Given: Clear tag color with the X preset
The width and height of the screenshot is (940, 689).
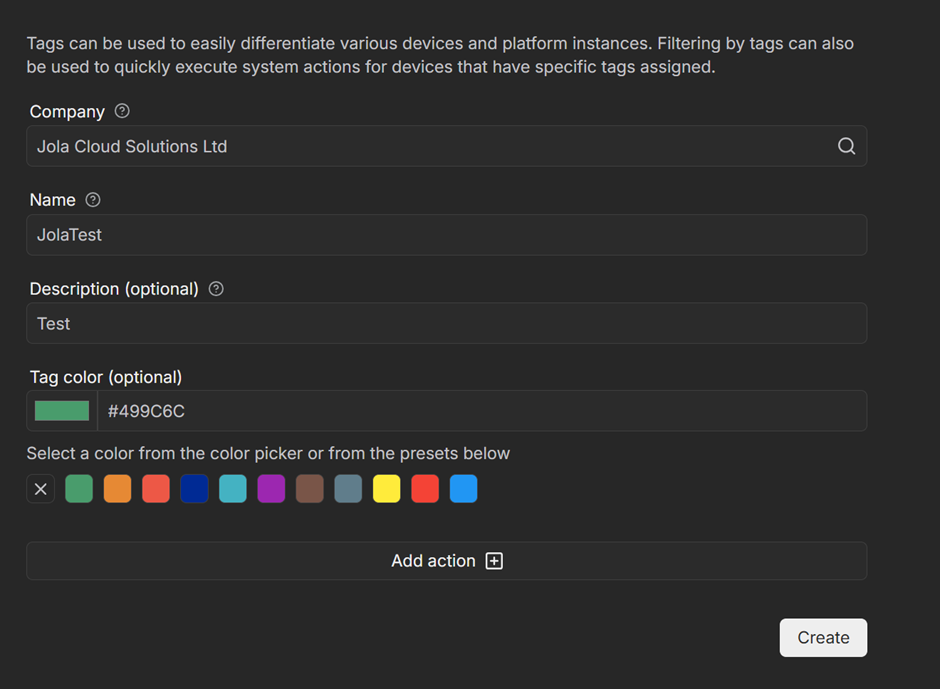Looking at the screenshot, I should (x=41, y=489).
